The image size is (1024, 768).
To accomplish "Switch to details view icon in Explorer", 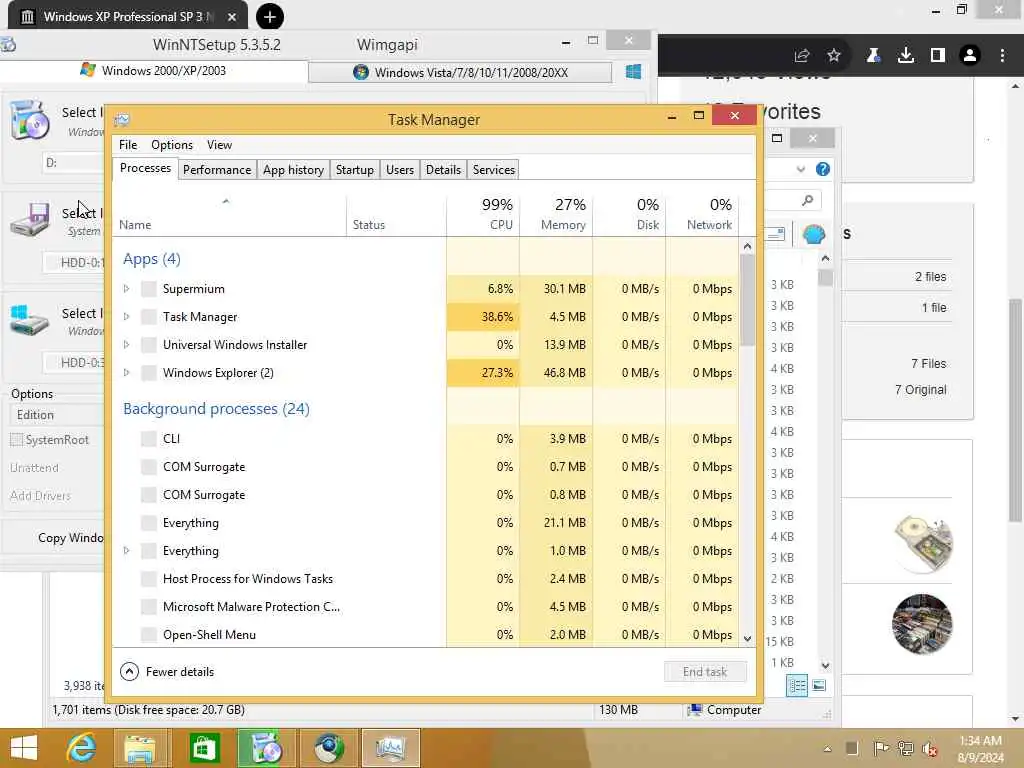I will point(797,686).
